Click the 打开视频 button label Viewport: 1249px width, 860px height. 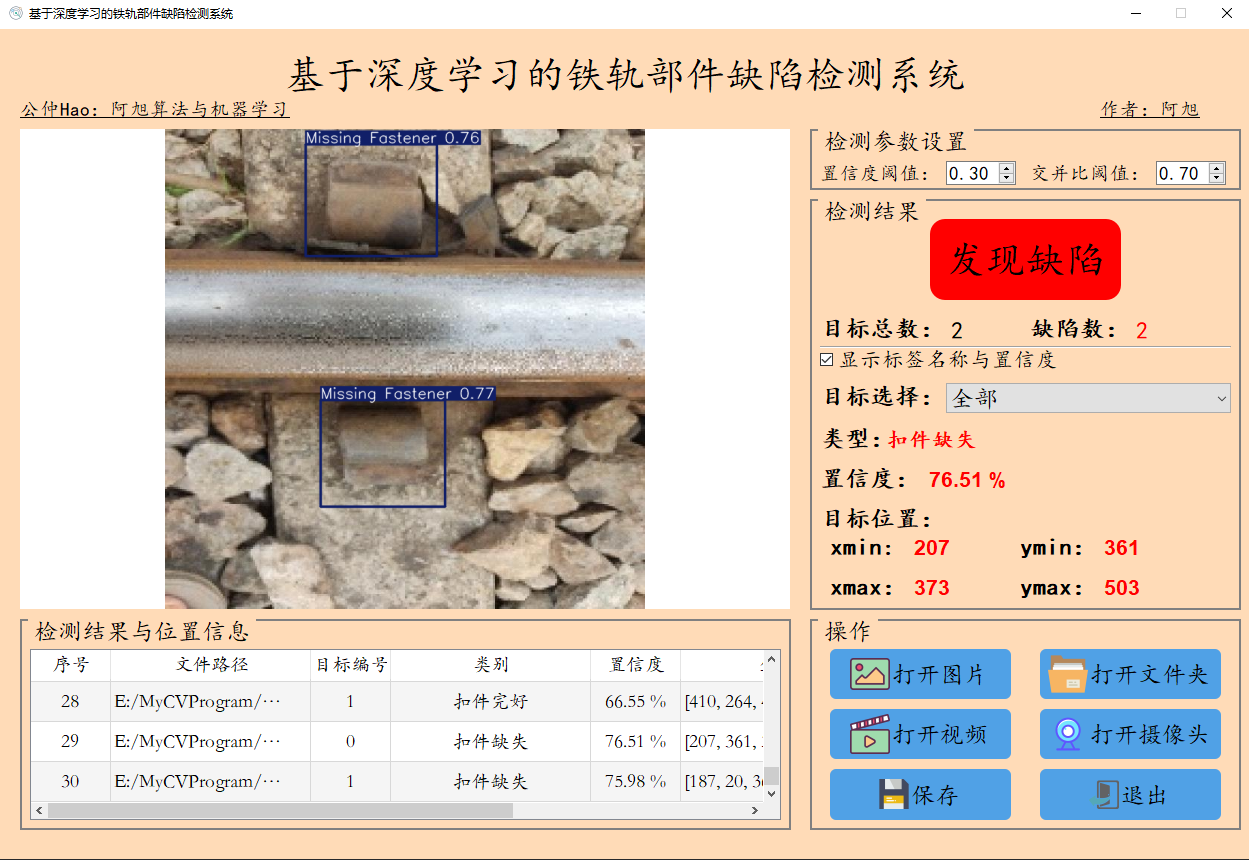[939, 735]
